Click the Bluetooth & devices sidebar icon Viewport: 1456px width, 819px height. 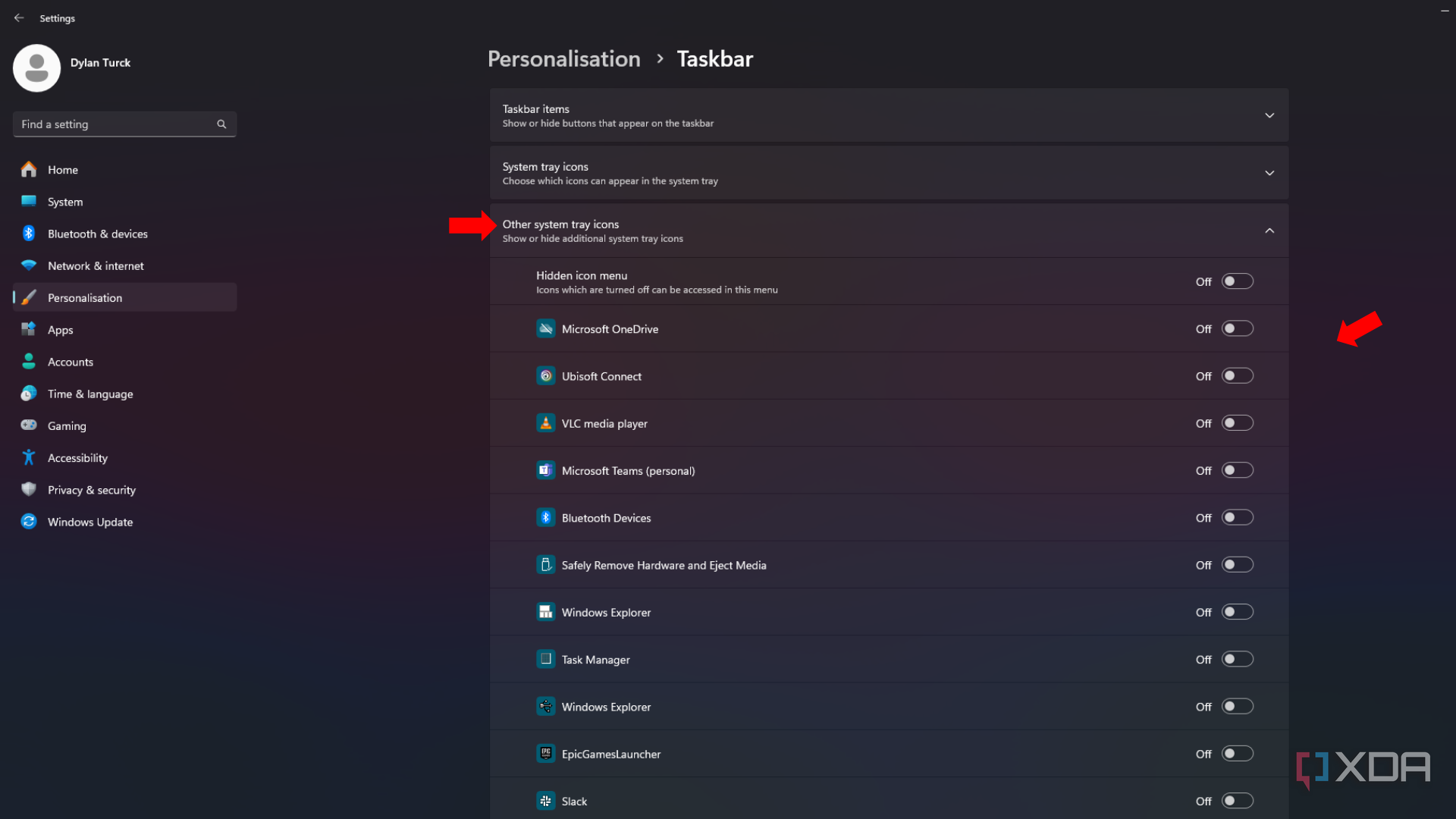pyautogui.click(x=28, y=233)
